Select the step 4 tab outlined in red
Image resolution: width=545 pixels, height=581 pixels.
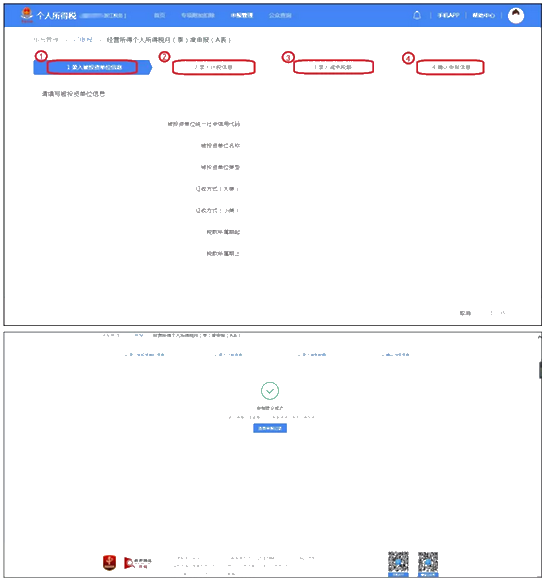451,67
